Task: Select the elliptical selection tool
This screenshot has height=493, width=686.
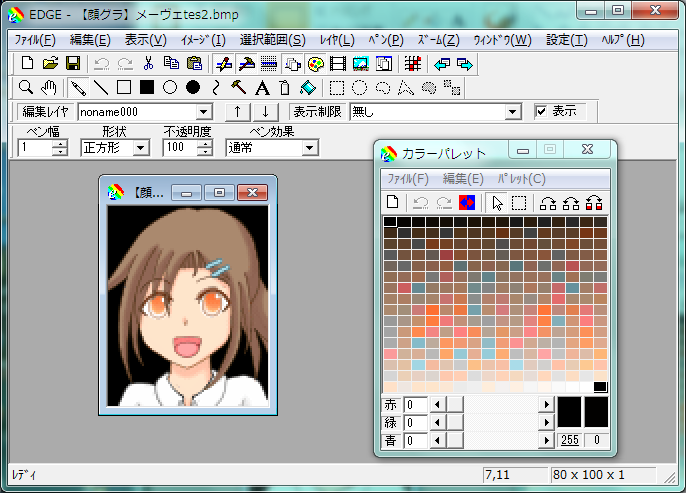Action: tap(360, 87)
